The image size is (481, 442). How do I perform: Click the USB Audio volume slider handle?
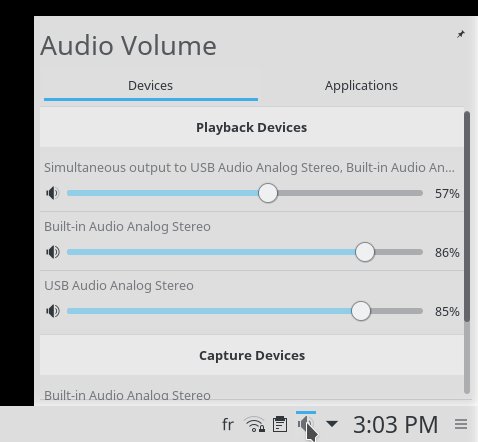[x=361, y=311]
